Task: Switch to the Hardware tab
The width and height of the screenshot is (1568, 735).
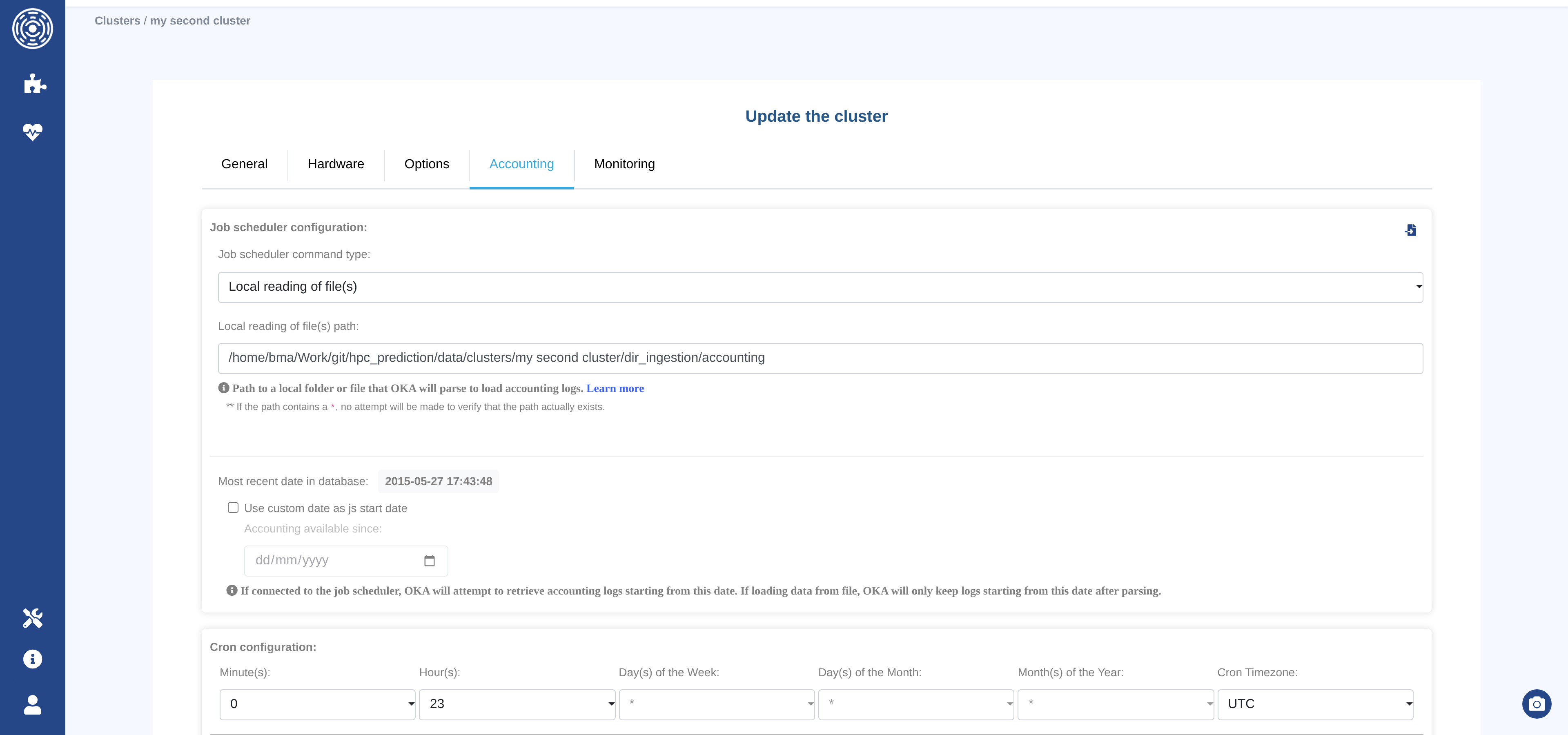Action: click(335, 164)
